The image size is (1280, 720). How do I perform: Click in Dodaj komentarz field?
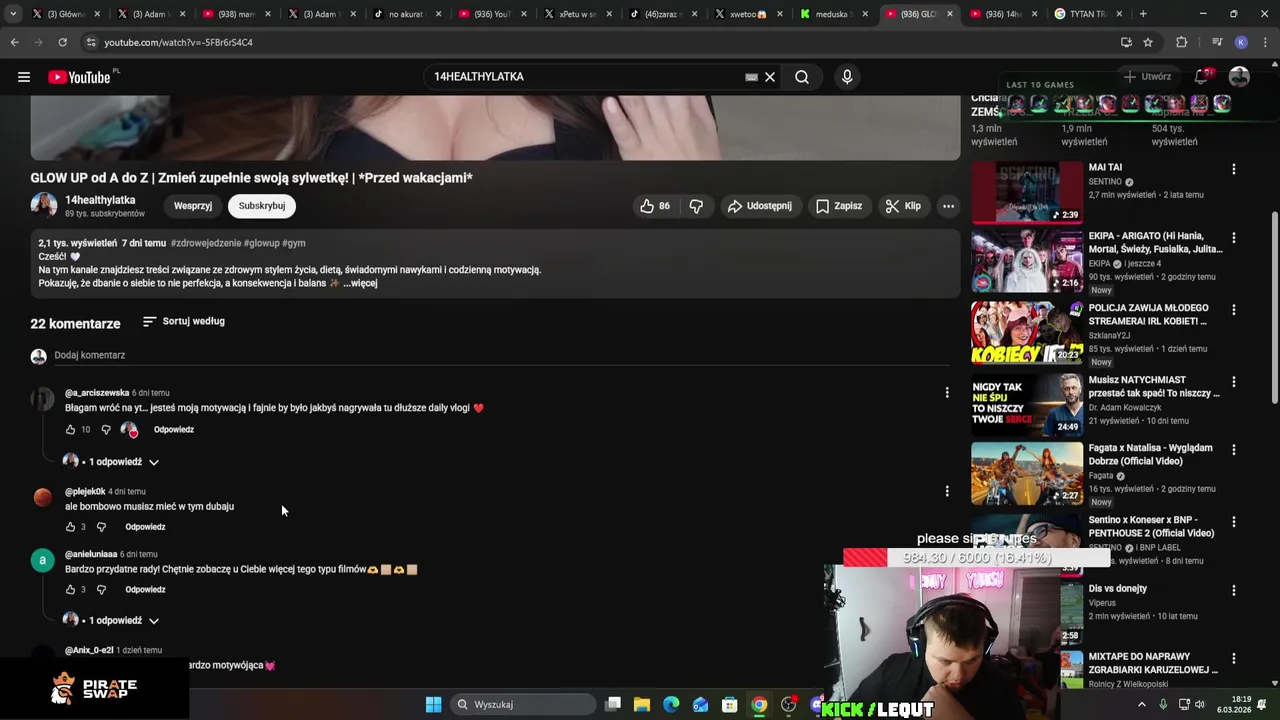click(x=500, y=356)
